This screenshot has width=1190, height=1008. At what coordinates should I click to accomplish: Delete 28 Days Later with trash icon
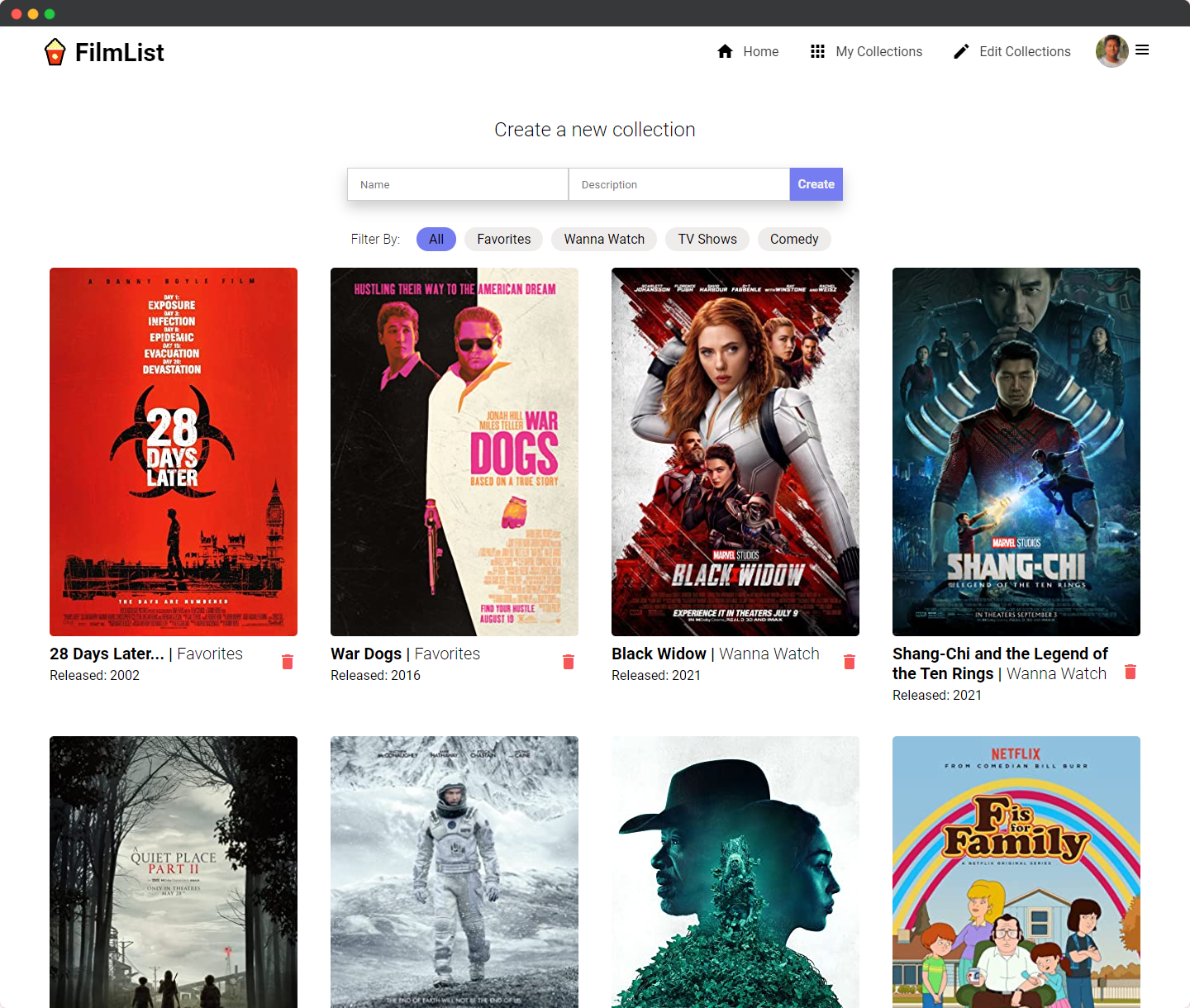click(288, 662)
